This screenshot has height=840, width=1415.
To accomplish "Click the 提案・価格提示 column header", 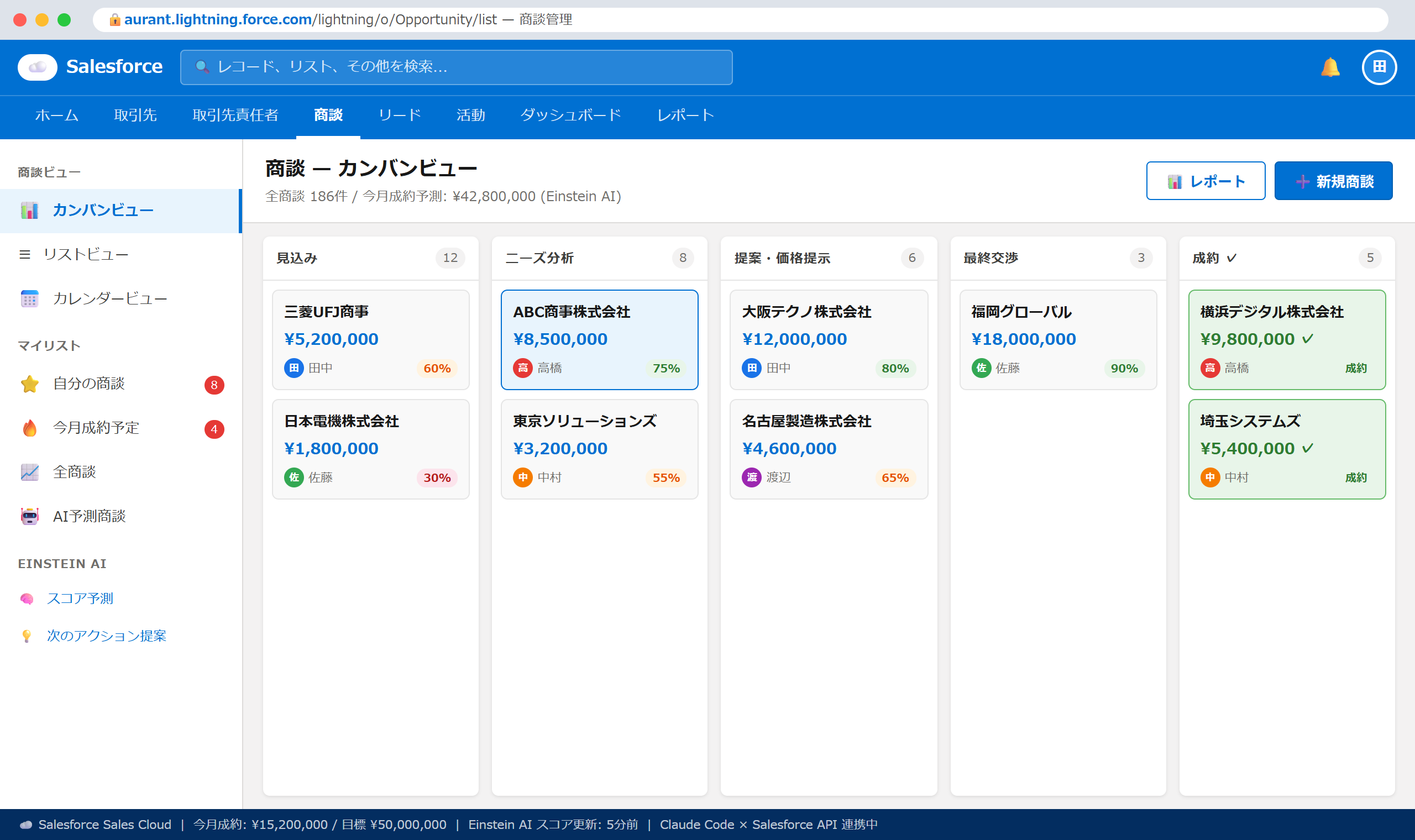I will pos(829,258).
